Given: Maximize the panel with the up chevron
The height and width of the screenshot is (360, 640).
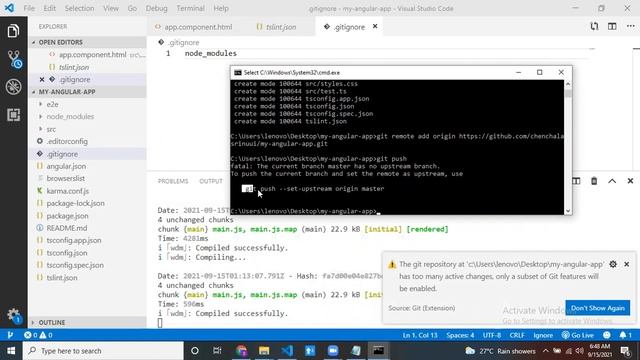Looking at the screenshot, I should [612, 181].
